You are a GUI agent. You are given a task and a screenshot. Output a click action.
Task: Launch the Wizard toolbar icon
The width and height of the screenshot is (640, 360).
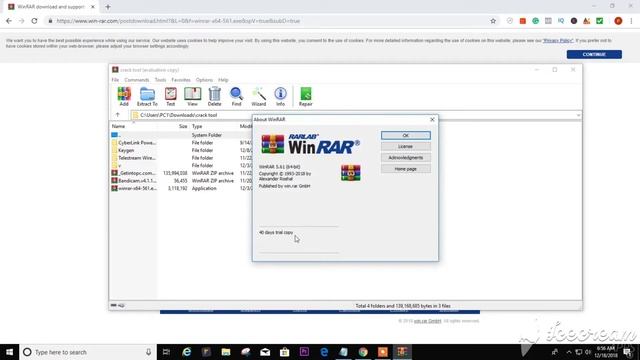point(259,97)
